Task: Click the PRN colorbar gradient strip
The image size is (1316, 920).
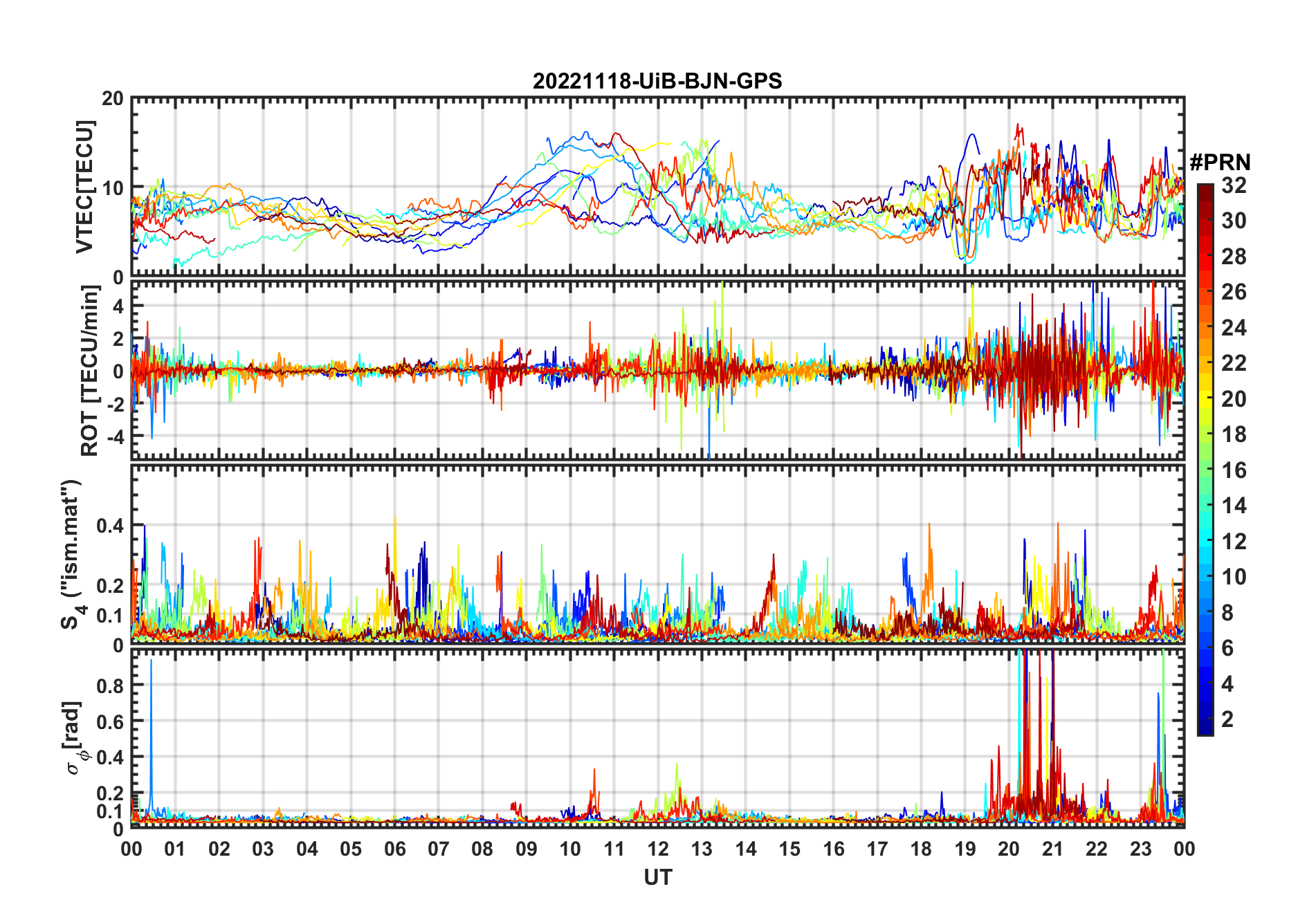Action: [1205, 459]
